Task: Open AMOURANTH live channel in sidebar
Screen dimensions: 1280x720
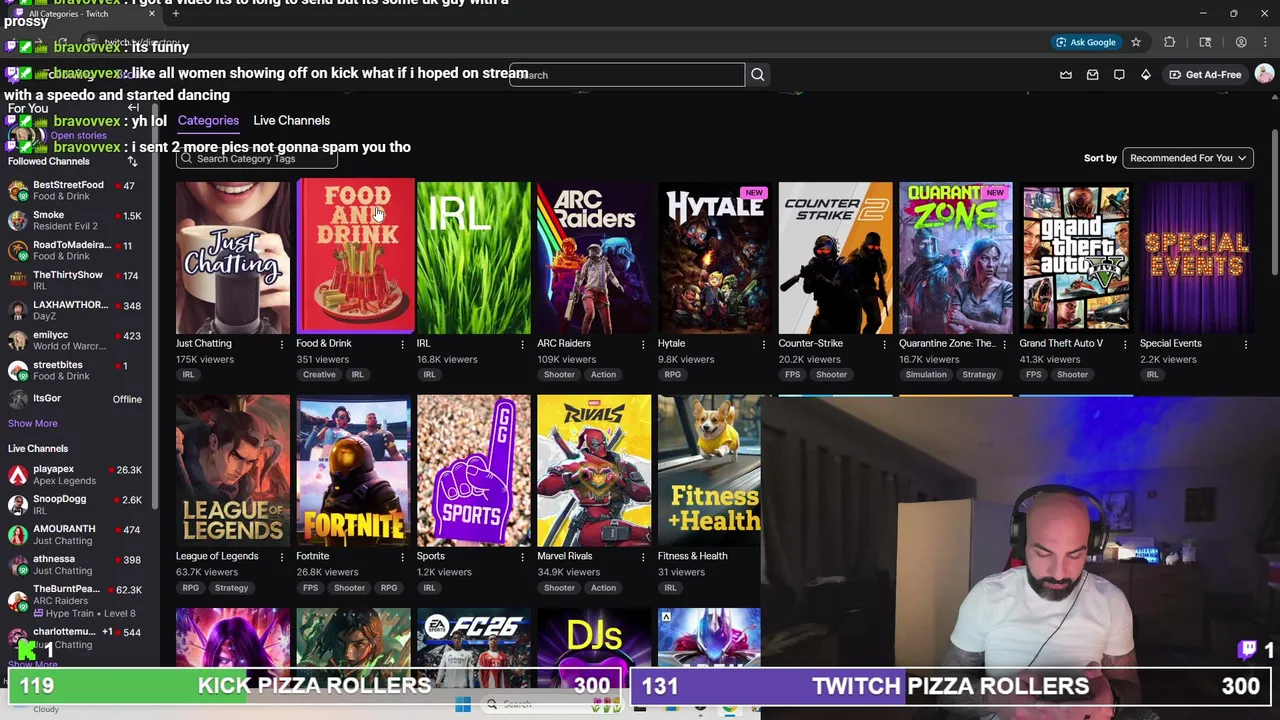Action: [75, 534]
